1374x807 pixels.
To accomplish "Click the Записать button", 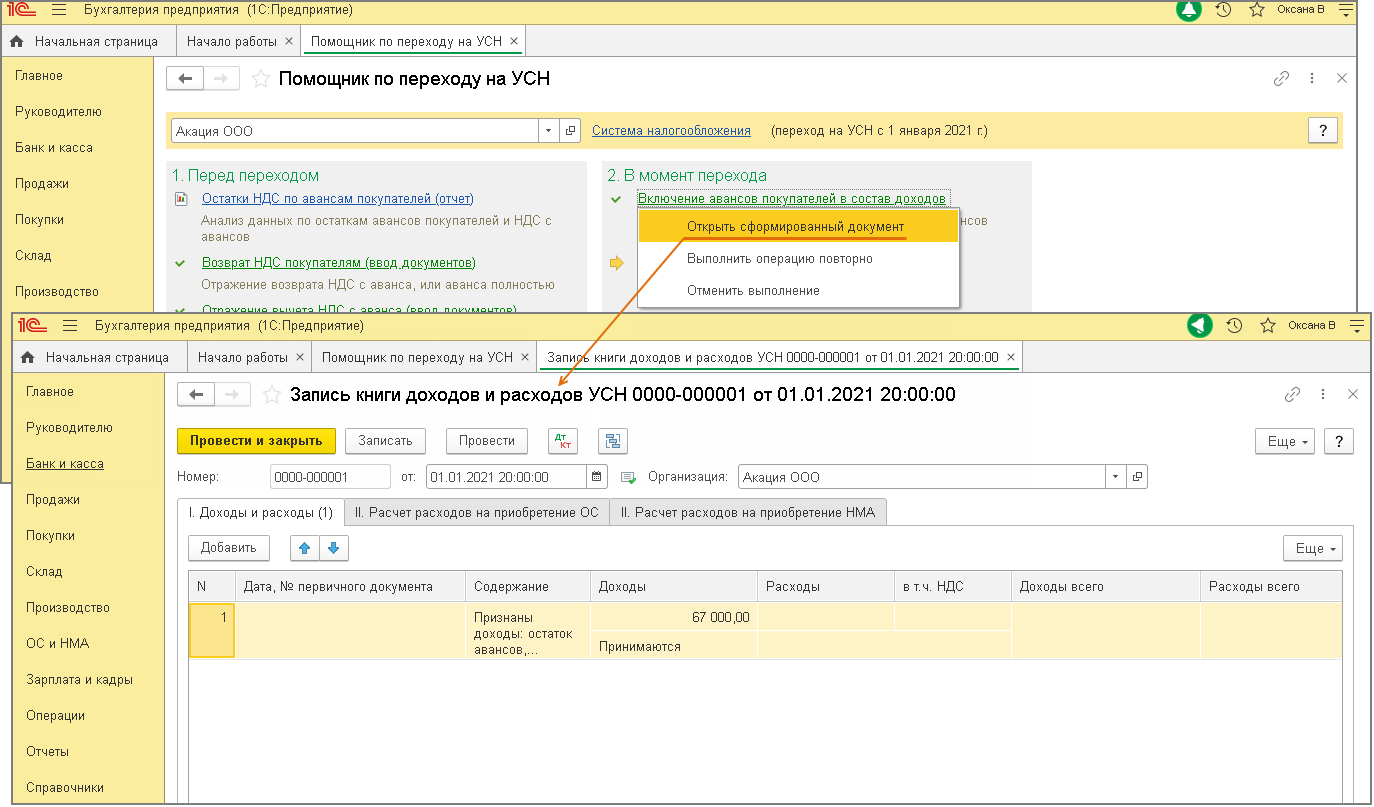I will point(385,441).
